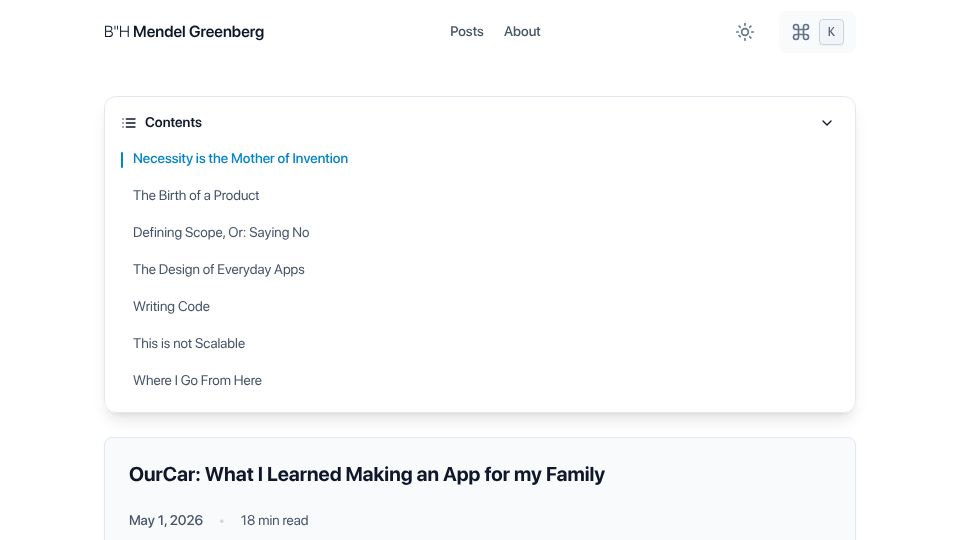Open the Command K search palette

[x=817, y=32]
